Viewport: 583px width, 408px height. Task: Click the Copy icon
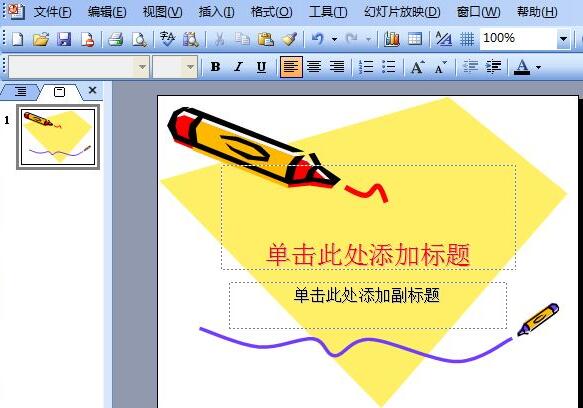(242, 39)
